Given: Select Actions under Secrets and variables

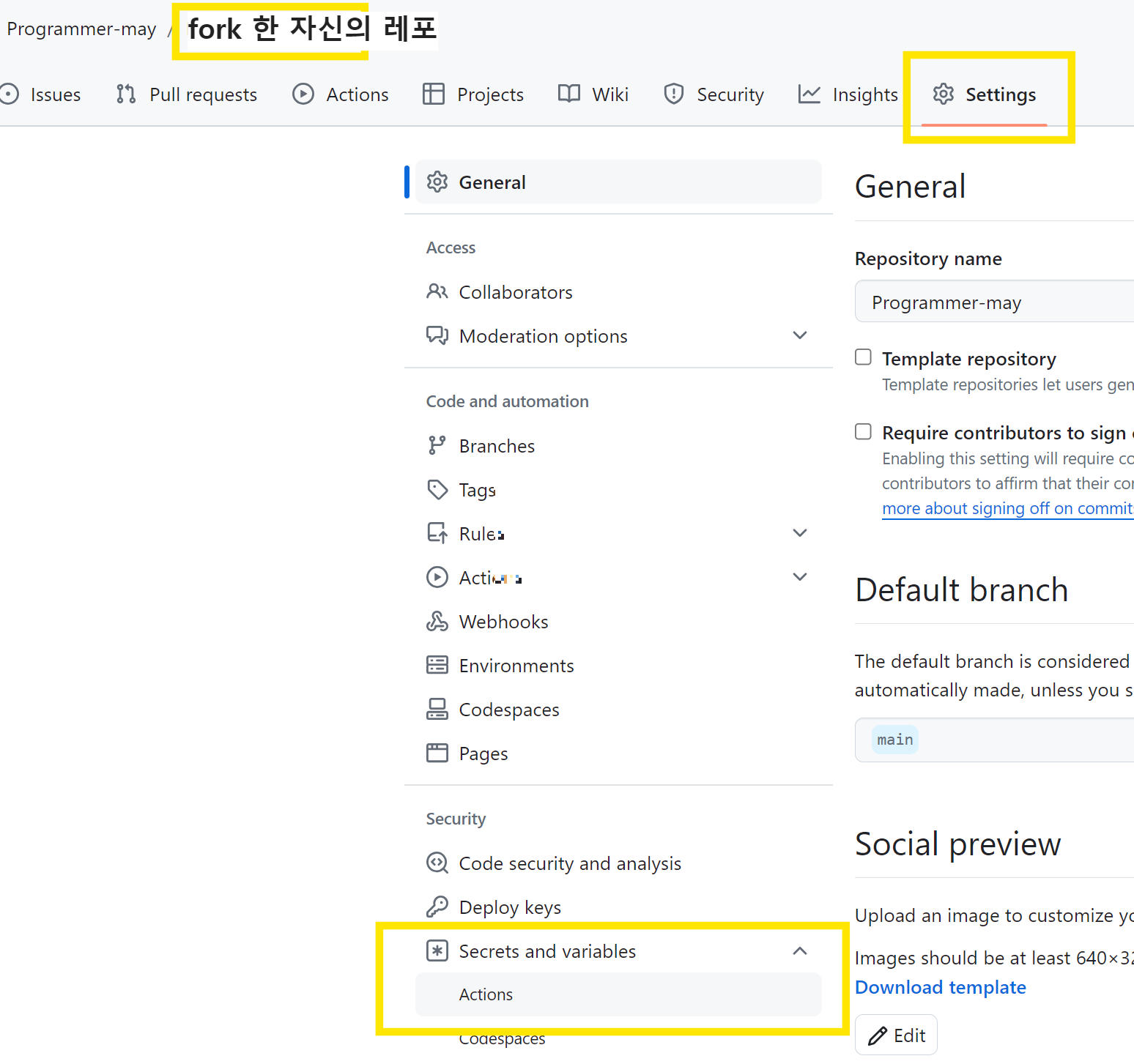Looking at the screenshot, I should pyautogui.click(x=618, y=994).
